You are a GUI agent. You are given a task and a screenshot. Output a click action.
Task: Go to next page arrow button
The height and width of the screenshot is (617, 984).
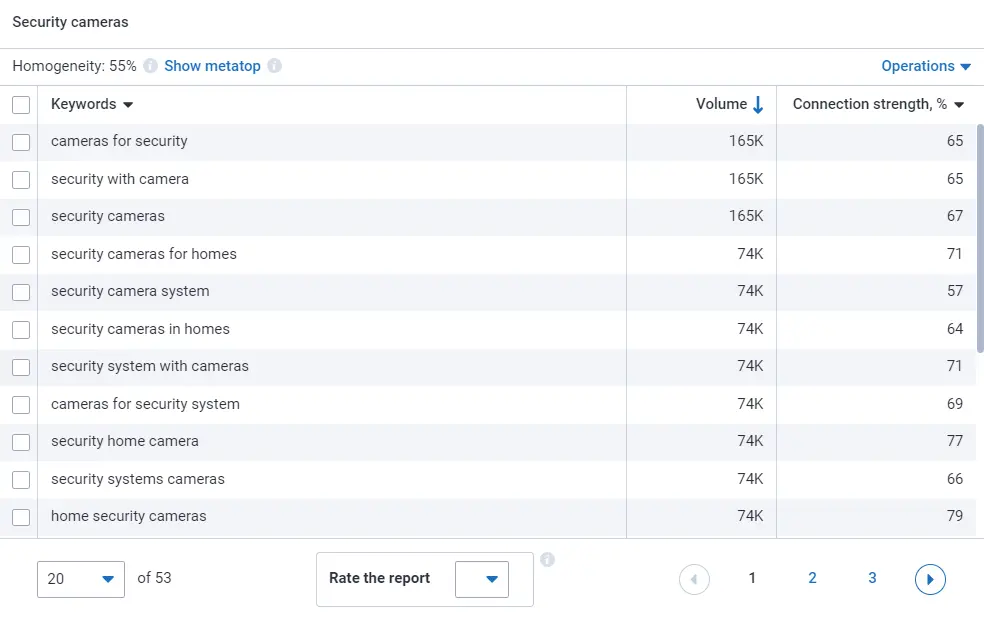tap(930, 579)
